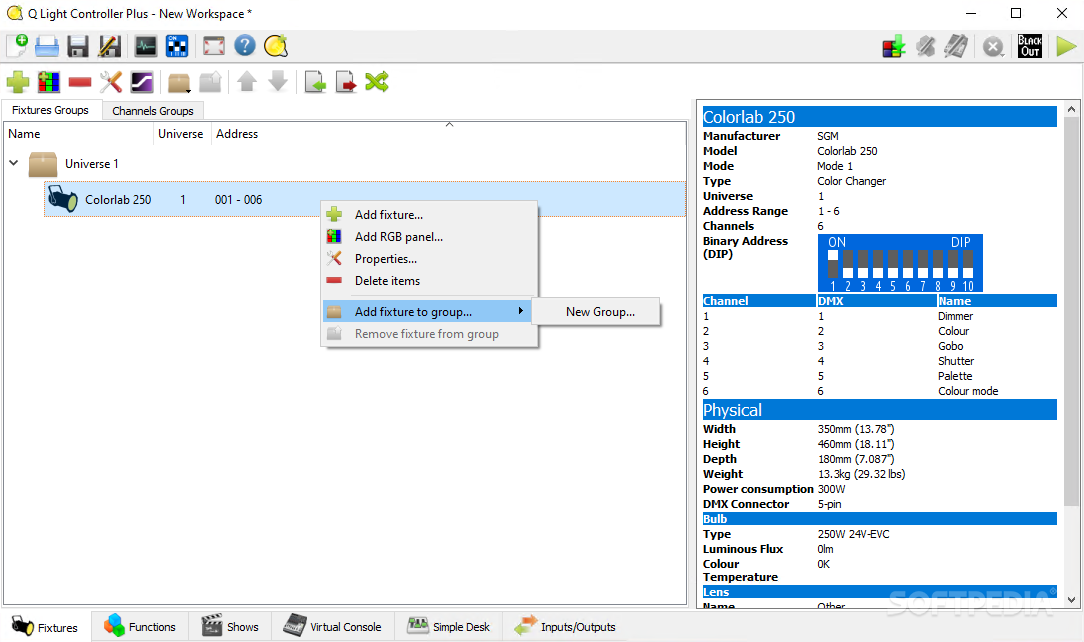Open fixture Properties toolbar icon
The width and height of the screenshot is (1084, 642).
click(111, 82)
